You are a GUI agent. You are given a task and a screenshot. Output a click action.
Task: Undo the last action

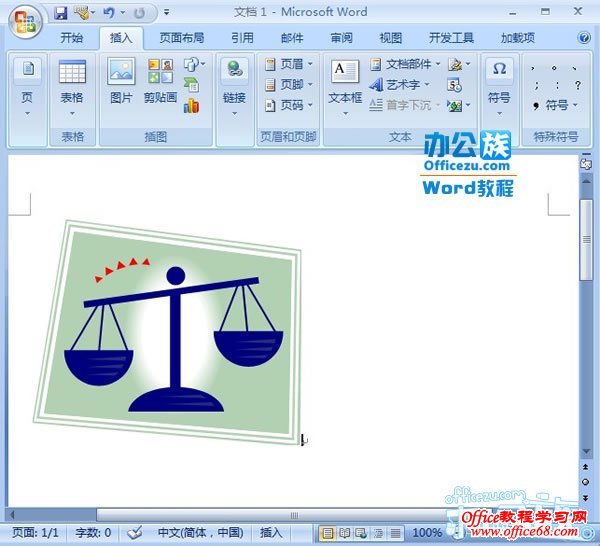coord(109,13)
